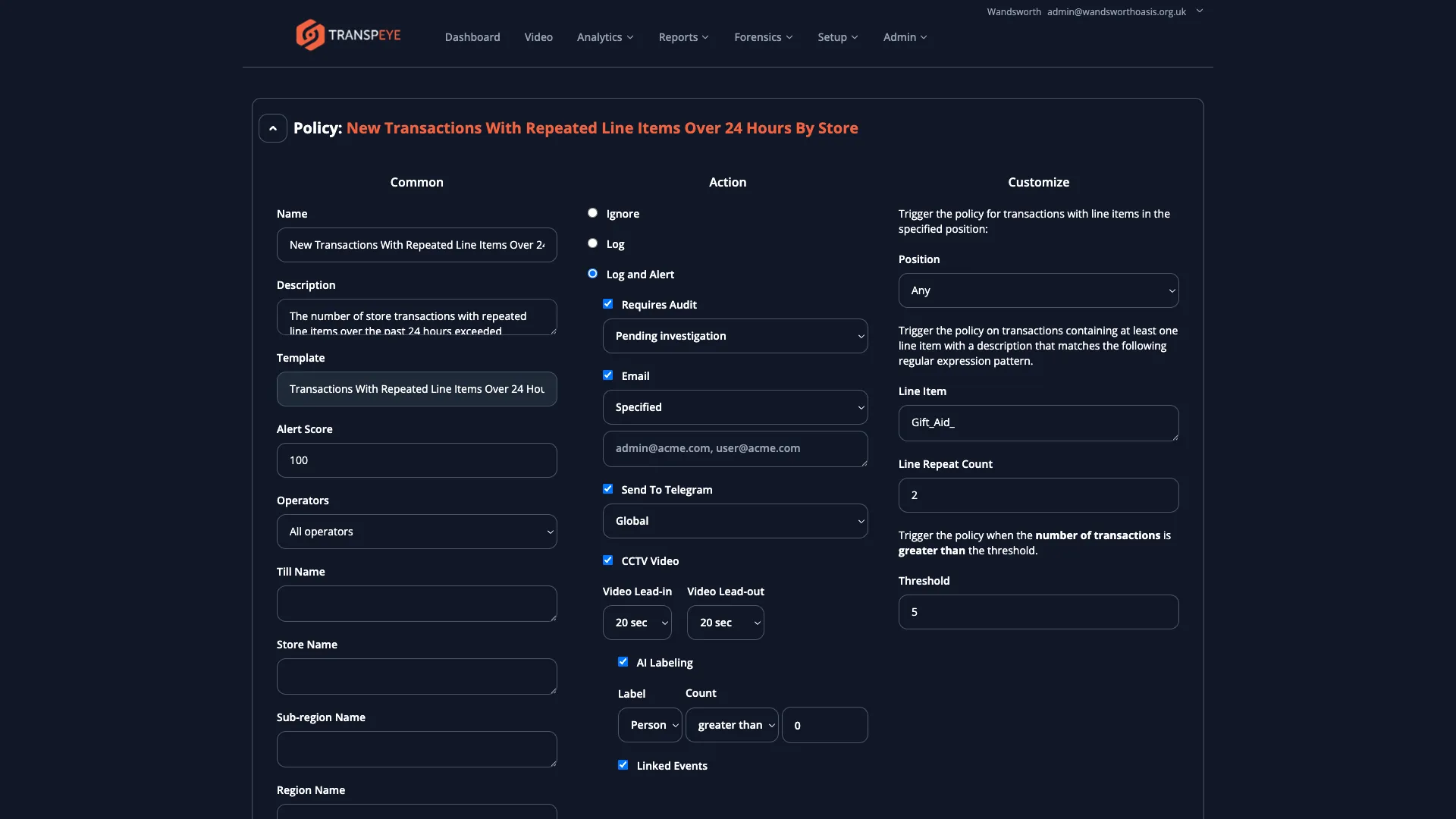Open the Position dropdown set to Any
Image resolution: width=1456 pixels, height=819 pixels.
1038,290
